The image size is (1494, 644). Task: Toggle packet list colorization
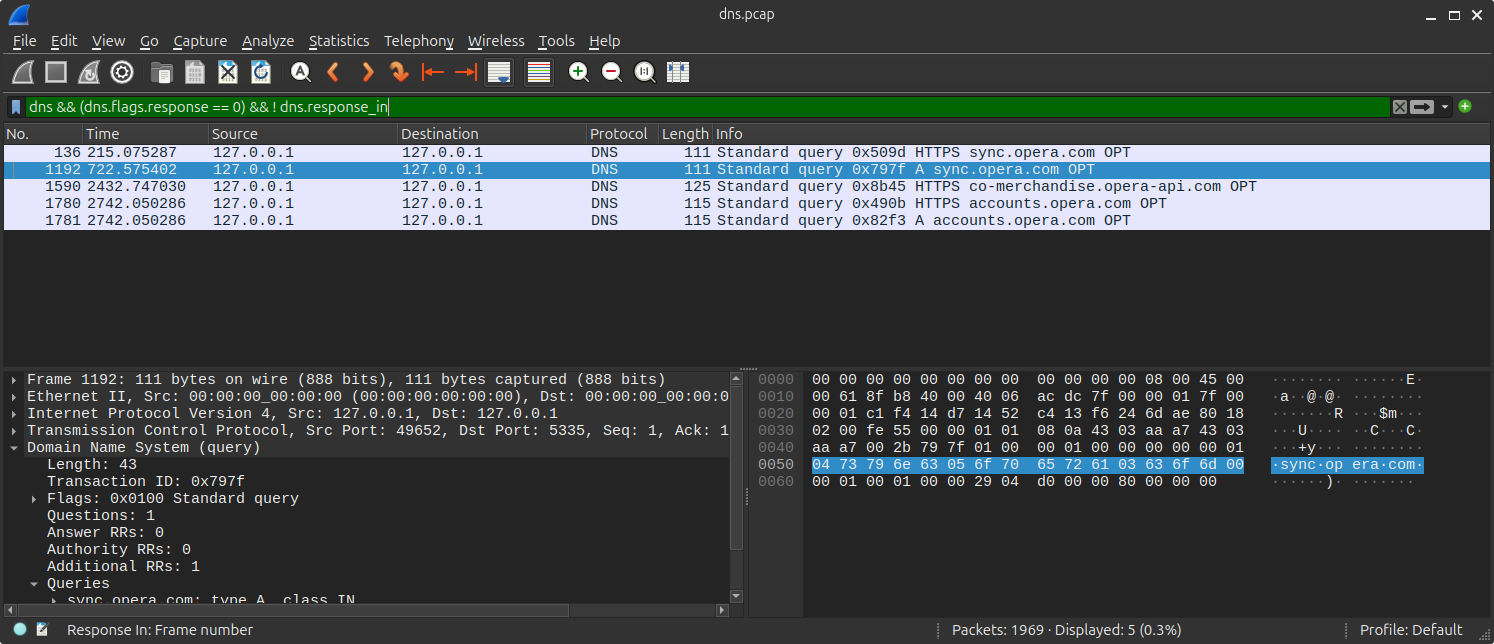pyautogui.click(x=539, y=72)
